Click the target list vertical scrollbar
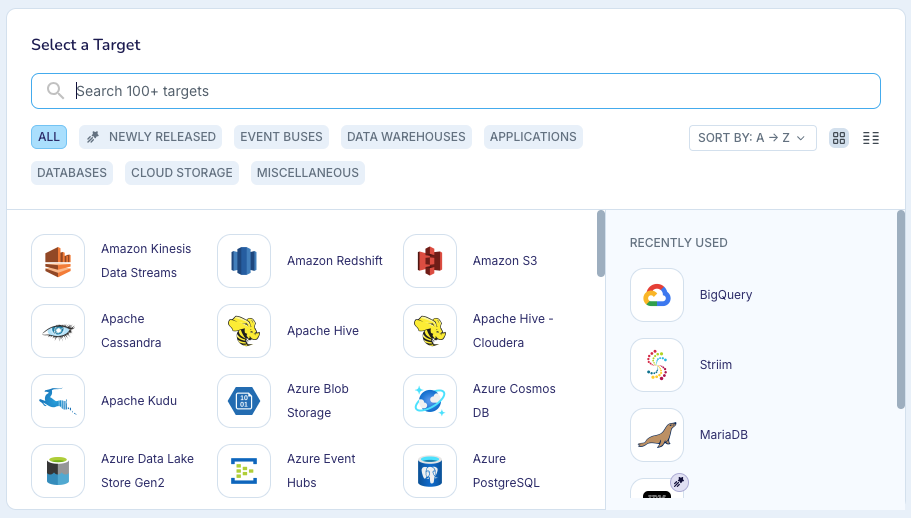The image size is (911, 518). [600, 244]
